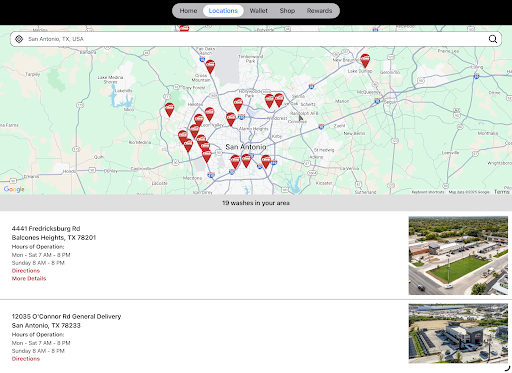Select the easternmost pin south of San Antonio label
The width and height of the screenshot is (512, 373).
pyautogui.click(x=266, y=162)
